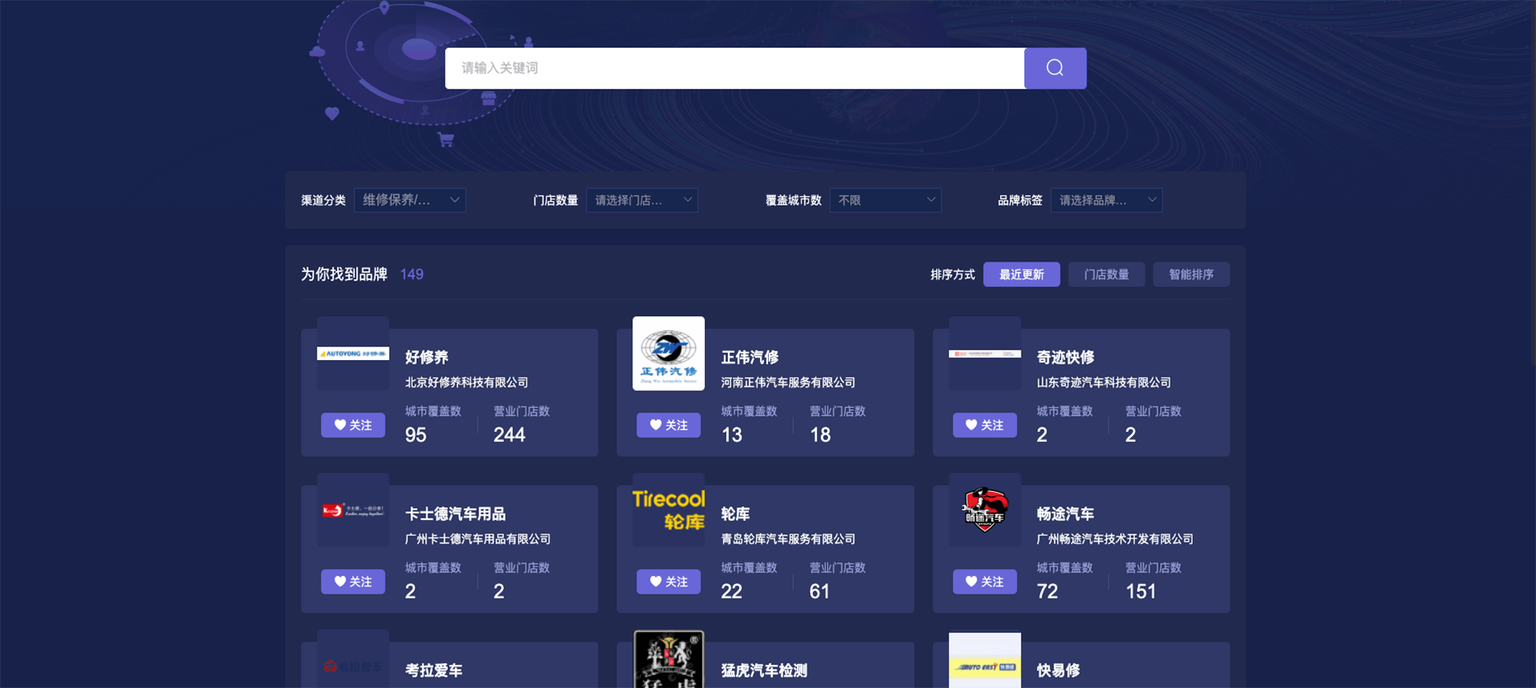Screen dimensions: 1536x688
Task: Open the 奇迹快修 logo image
Action: (x=985, y=353)
